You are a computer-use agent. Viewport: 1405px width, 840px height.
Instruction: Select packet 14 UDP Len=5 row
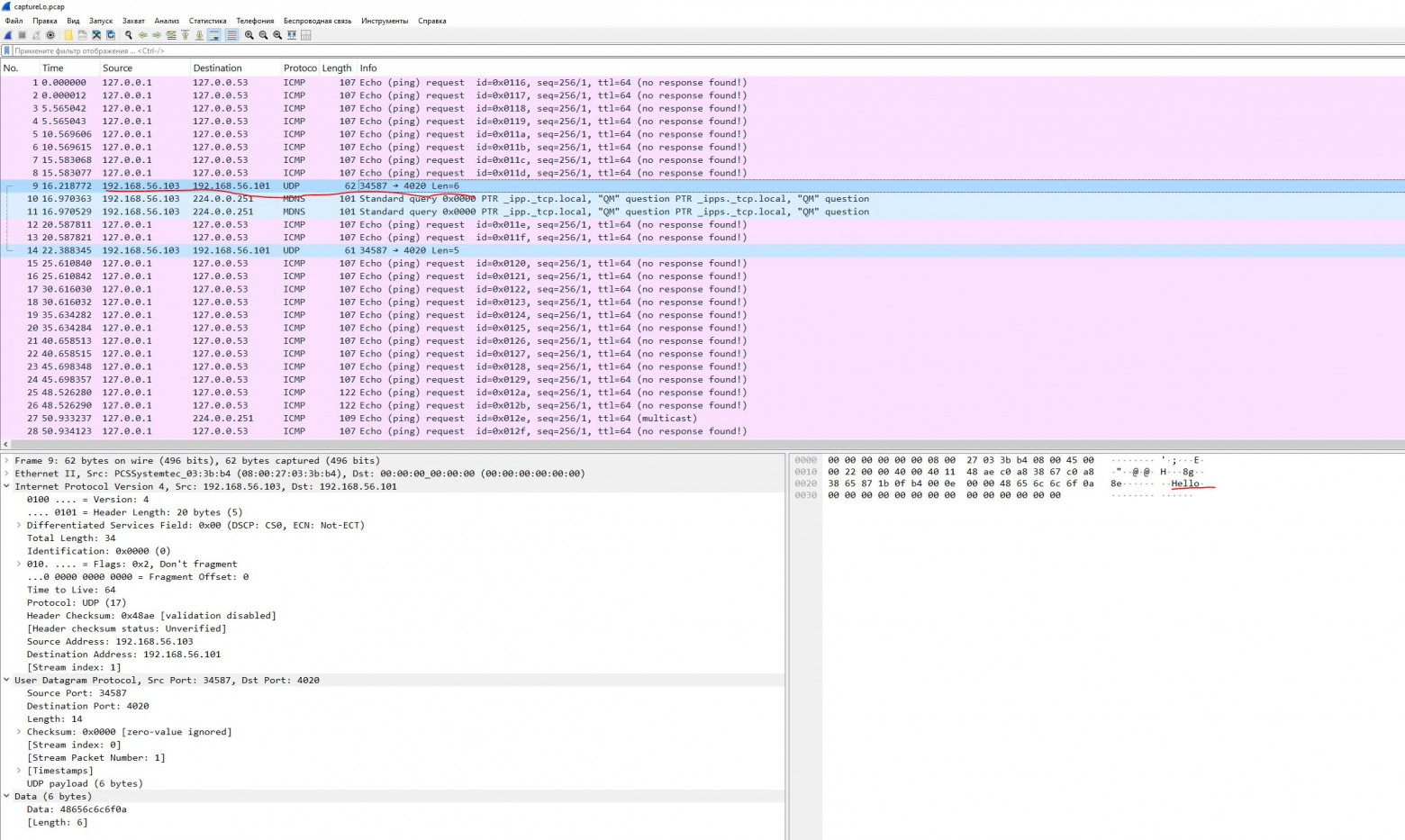702,250
